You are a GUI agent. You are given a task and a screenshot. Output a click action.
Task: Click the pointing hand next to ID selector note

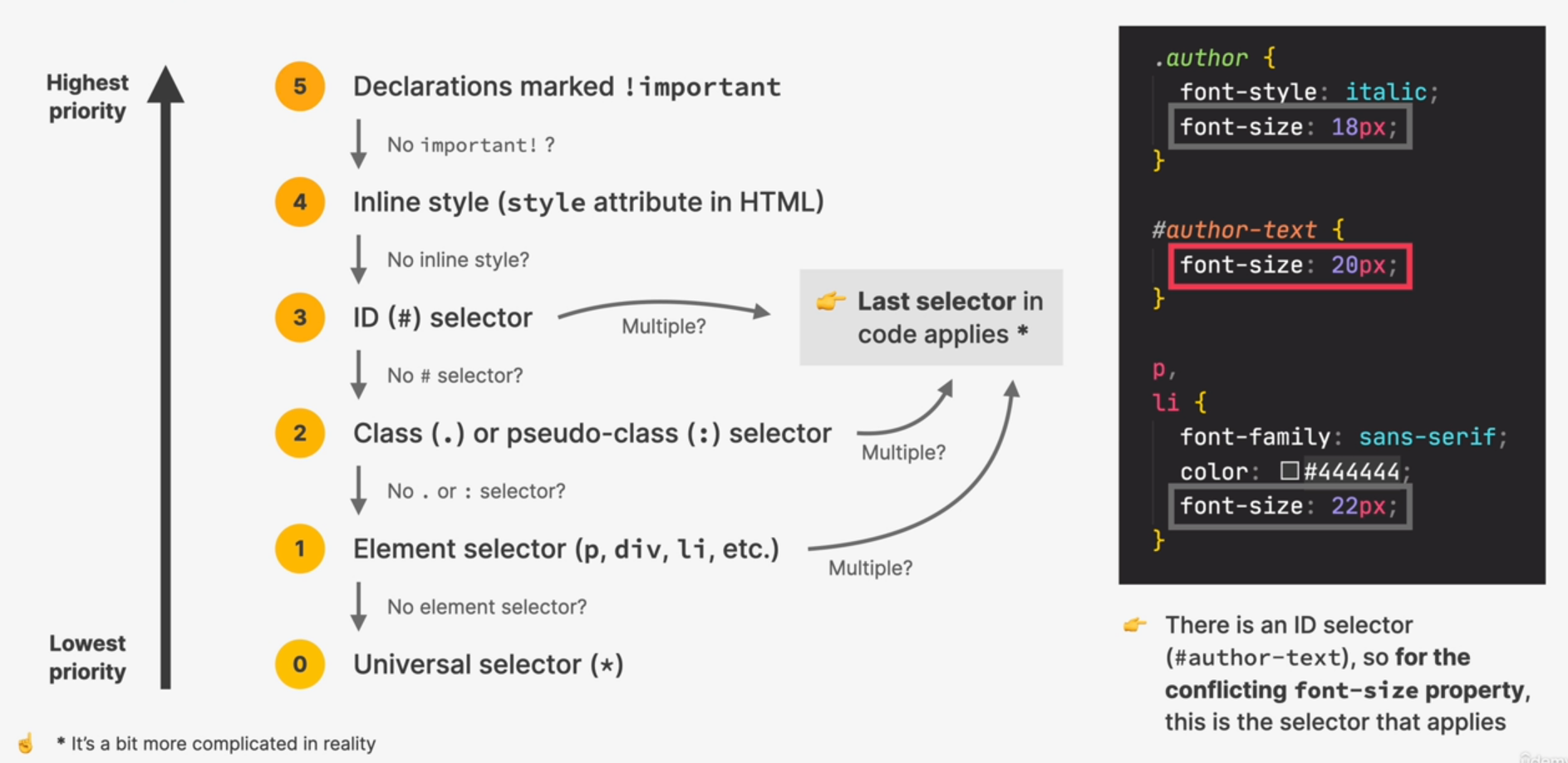pyautogui.click(x=1135, y=624)
